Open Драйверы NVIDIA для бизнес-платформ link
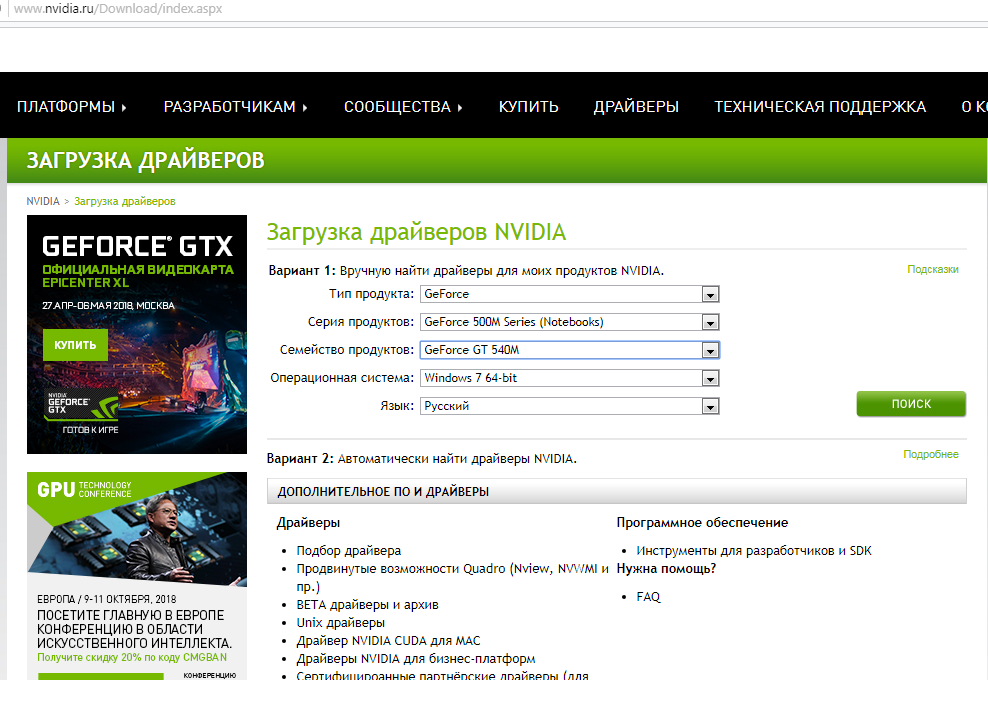The width and height of the screenshot is (988, 728). click(416, 659)
